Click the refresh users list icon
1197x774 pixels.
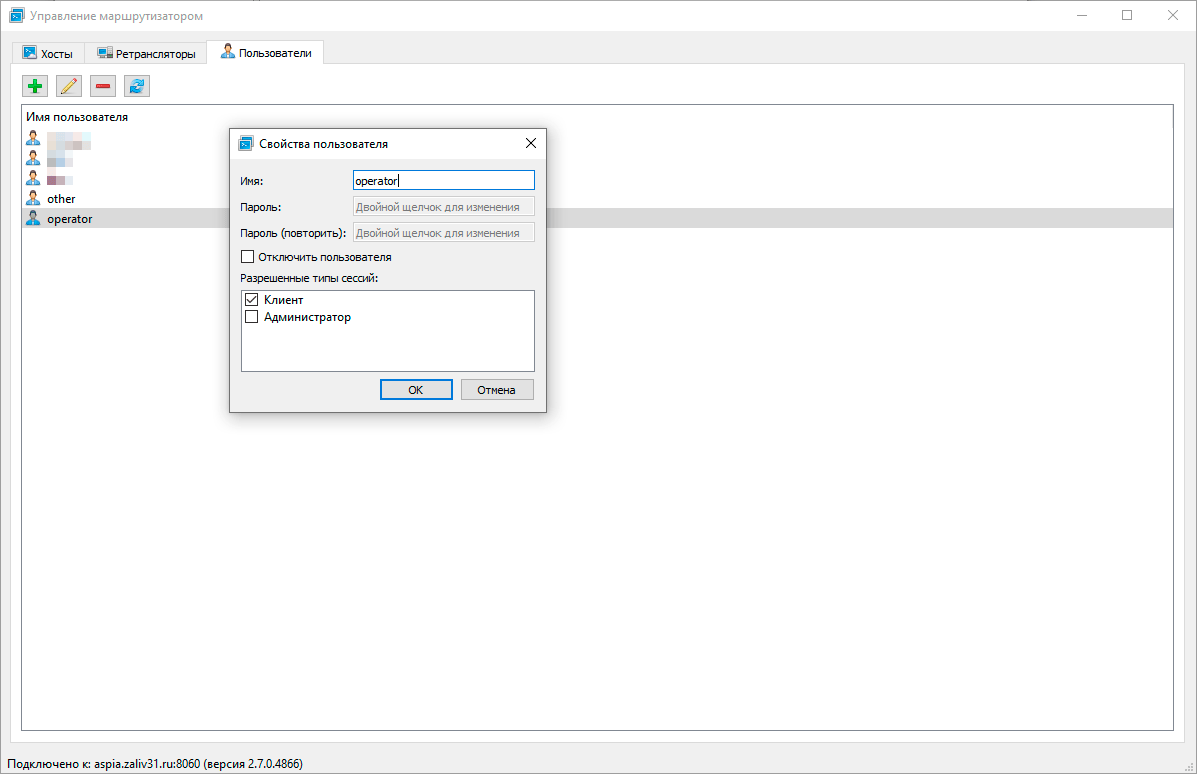pyautogui.click(x=137, y=86)
